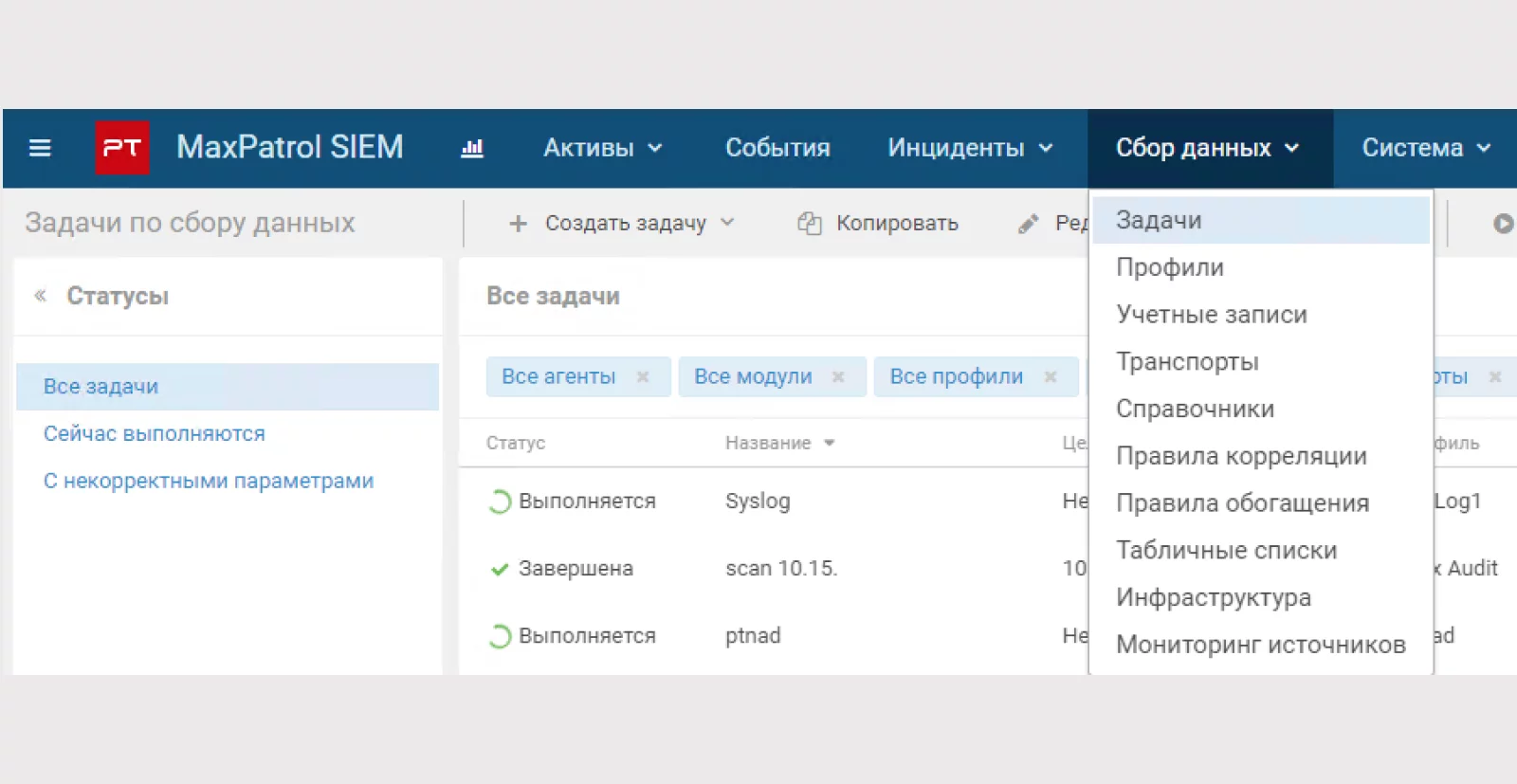Remove the Все модули filter chip
Image resolution: width=1517 pixels, height=784 pixels.
pyautogui.click(x=838, y=377)
